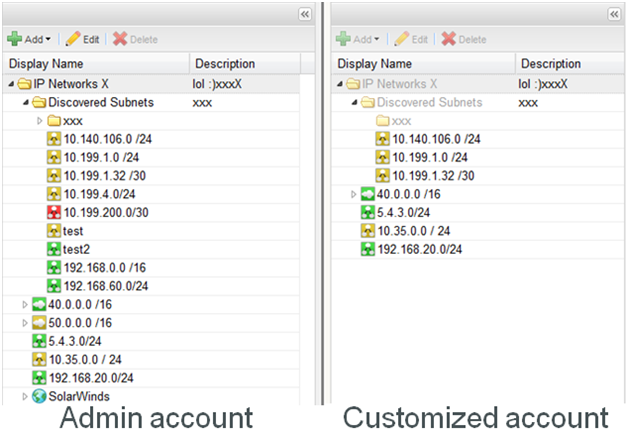Select 10.35.0.0 / 24 text in Customized panel

coord(414,231)
